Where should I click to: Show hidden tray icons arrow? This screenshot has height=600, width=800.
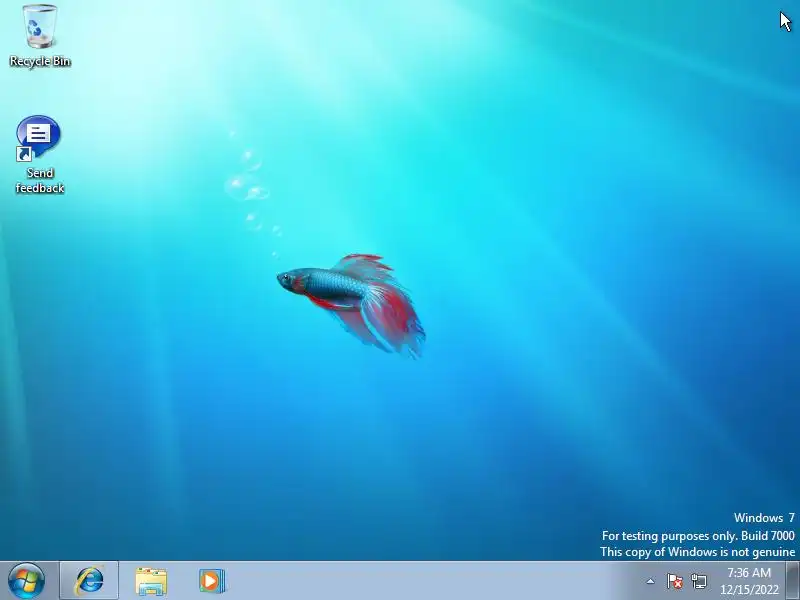click(650, 581)
